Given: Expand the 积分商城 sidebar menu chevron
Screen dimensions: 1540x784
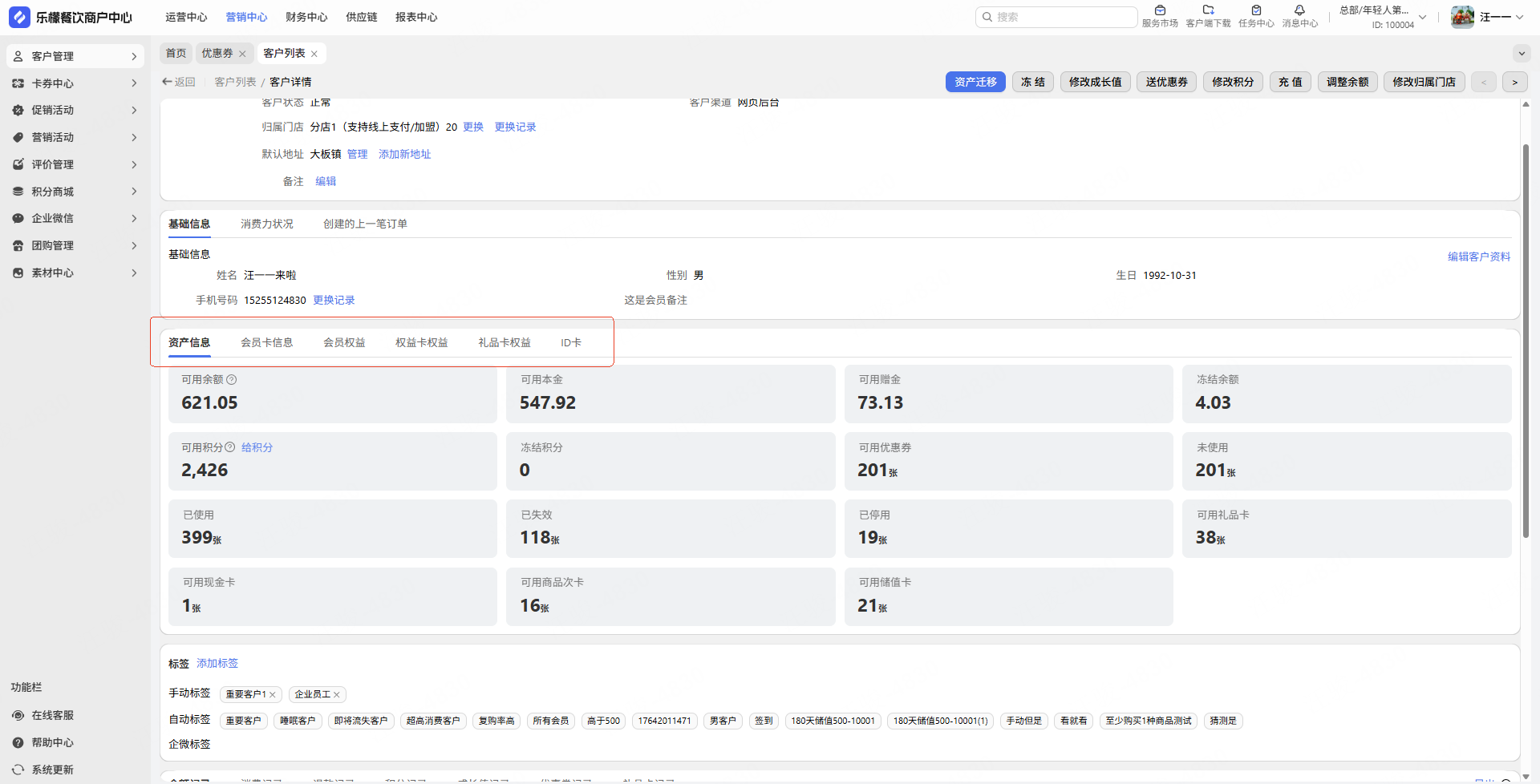Looking at the screenshot, I should [134, 192].
